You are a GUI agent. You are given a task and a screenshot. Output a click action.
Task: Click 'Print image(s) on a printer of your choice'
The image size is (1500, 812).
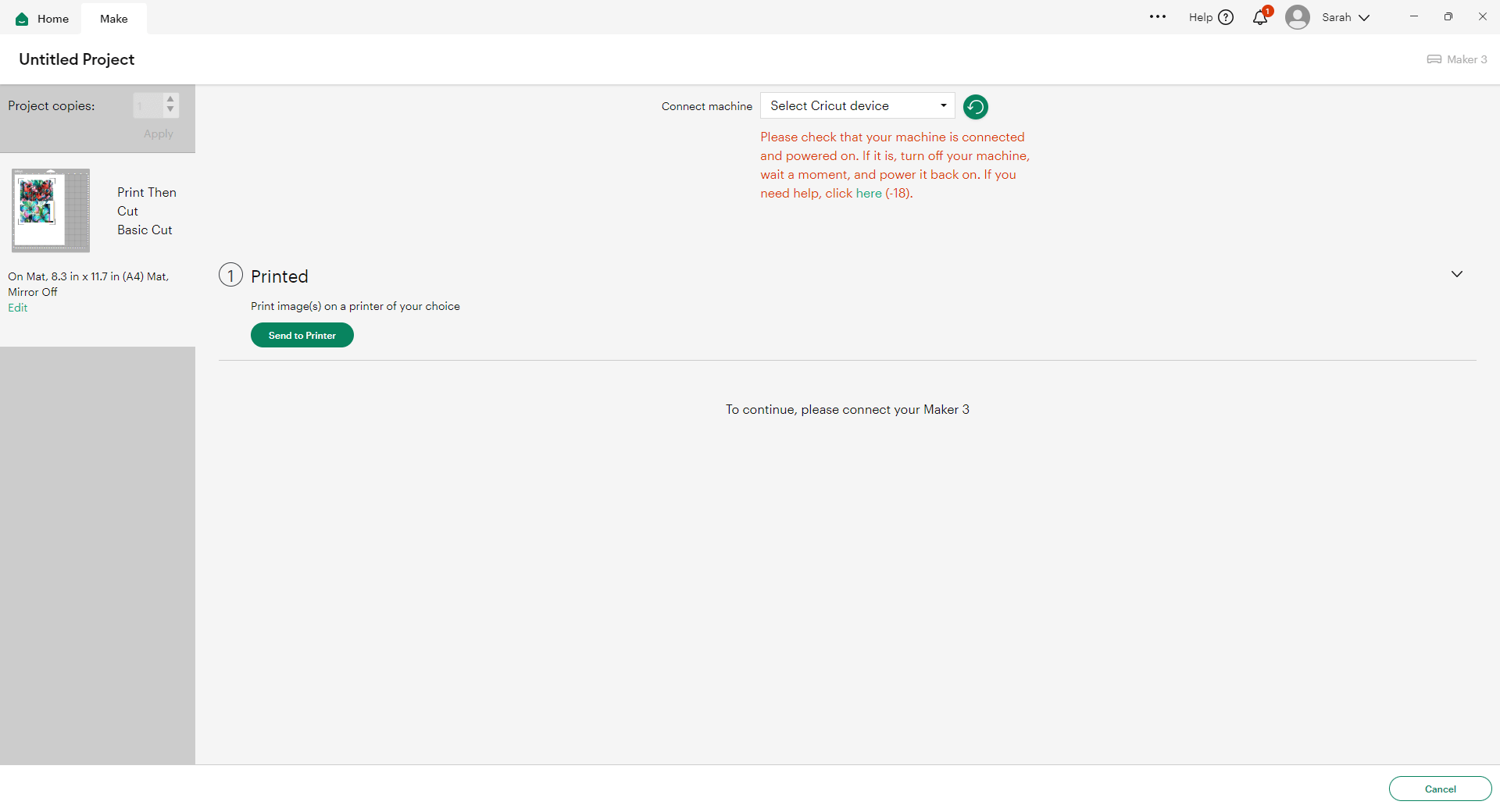click(355, 306)
